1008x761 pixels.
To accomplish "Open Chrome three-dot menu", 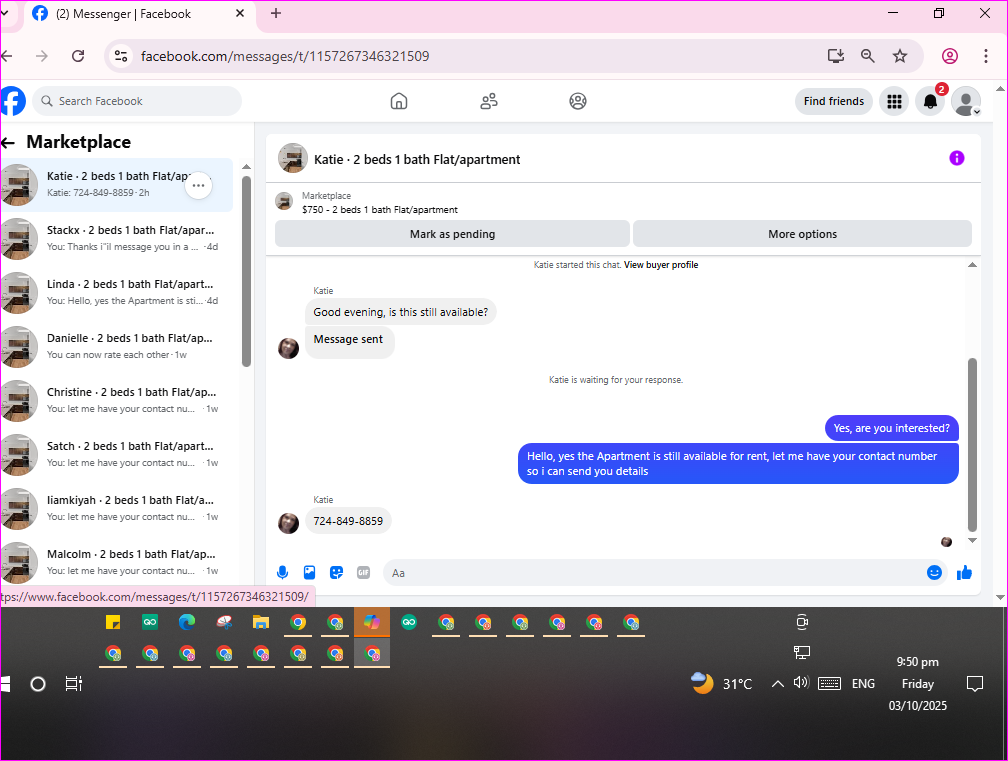I will click(x=986, y=56).
